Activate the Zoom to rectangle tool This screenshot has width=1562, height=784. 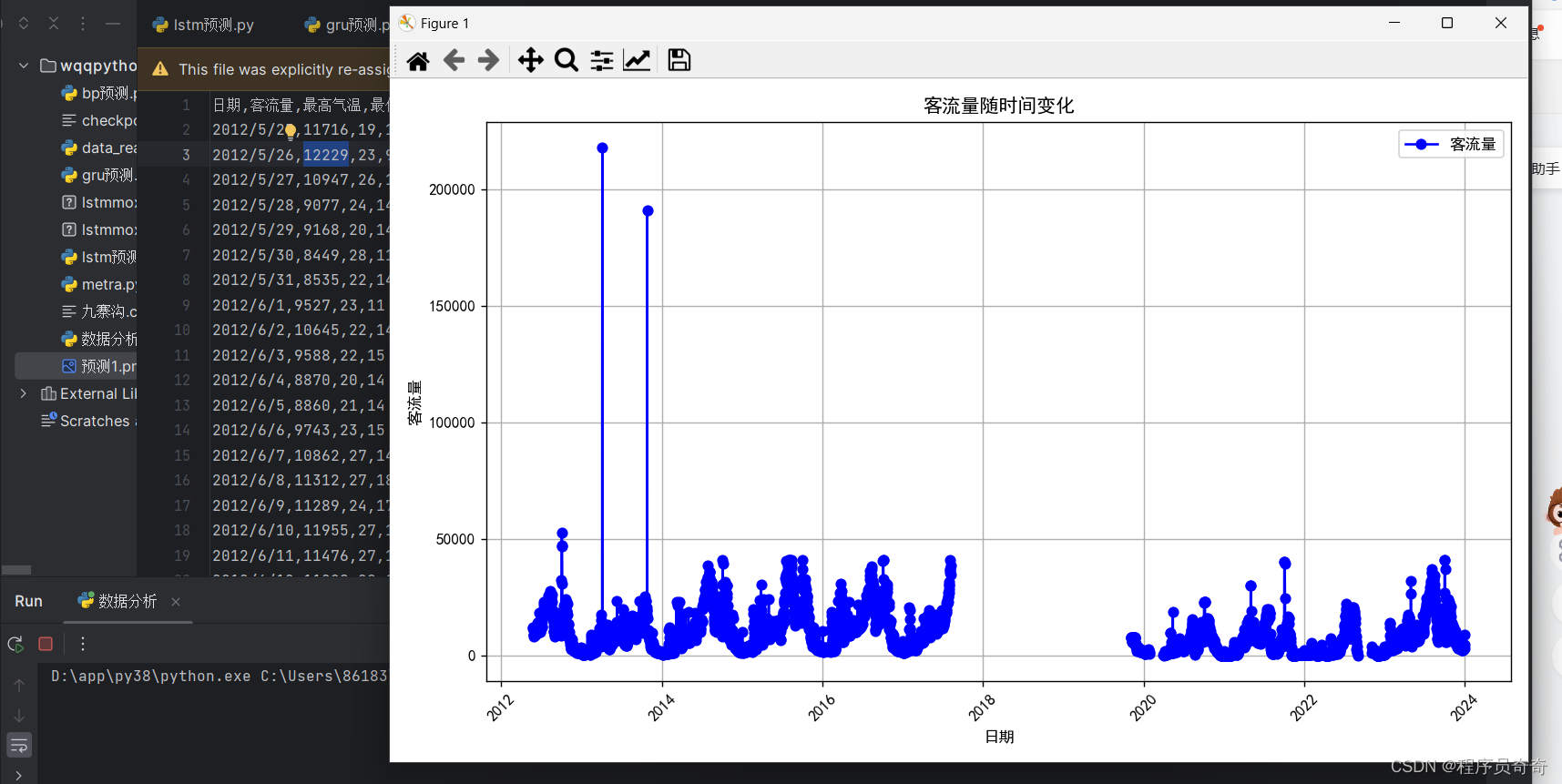coord(567,61)
